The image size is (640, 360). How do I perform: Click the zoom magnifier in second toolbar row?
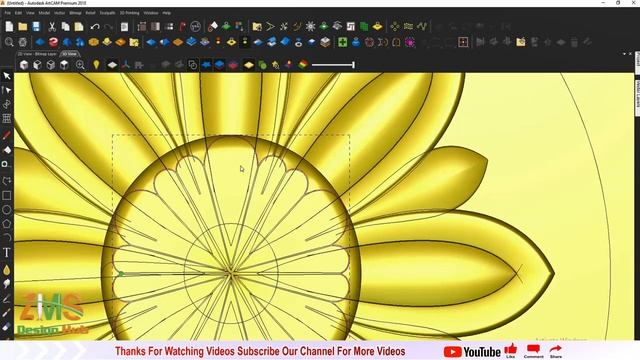point(9,42)
